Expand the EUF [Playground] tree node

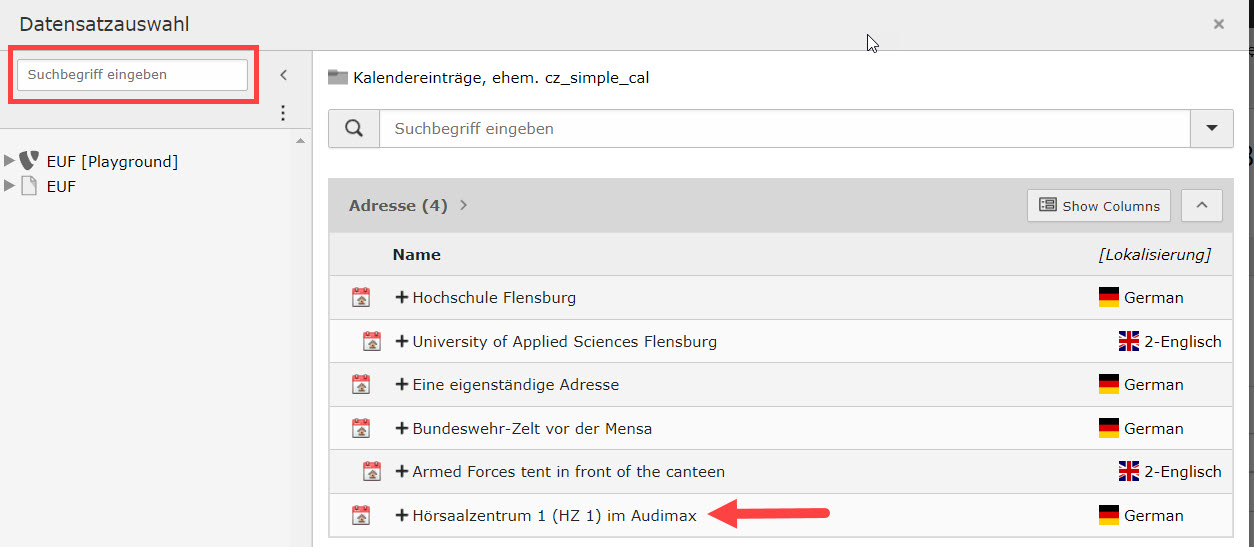[x=10, y=161]
